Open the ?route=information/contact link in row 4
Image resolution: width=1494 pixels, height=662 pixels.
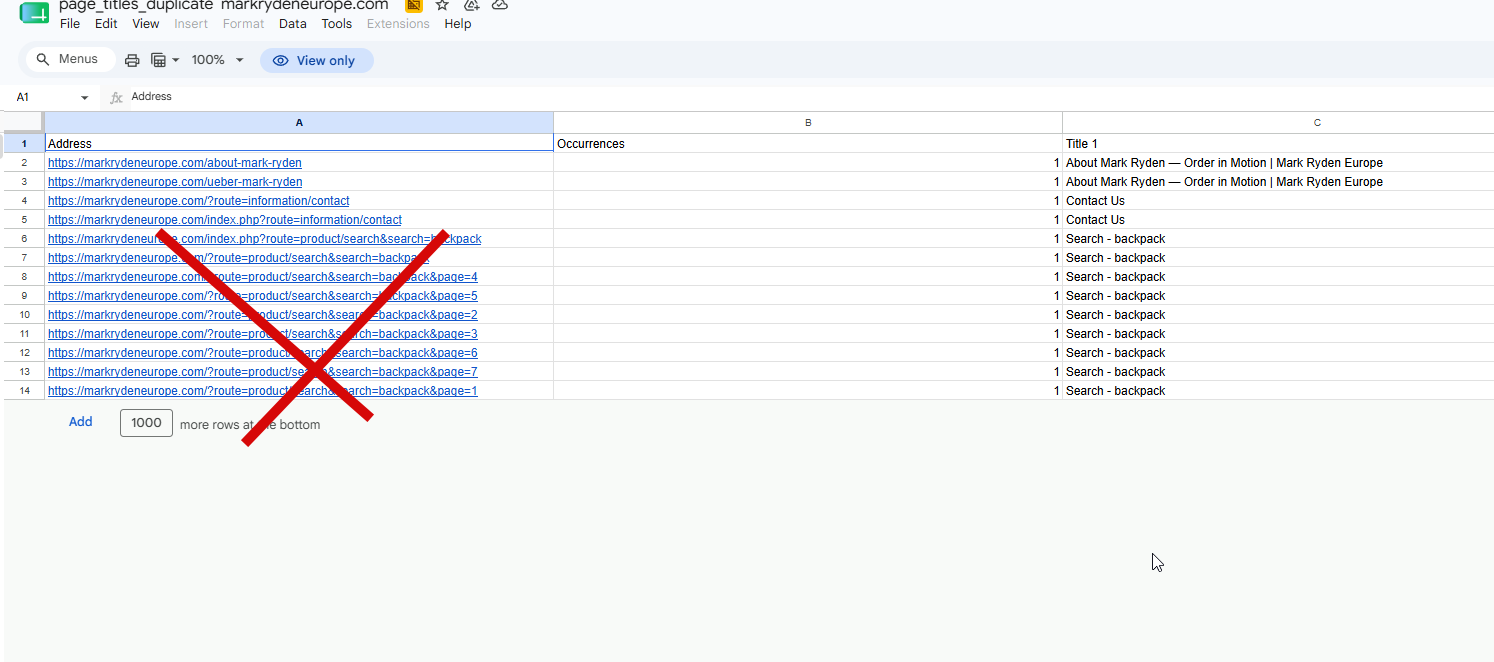click(x=199, y=201)
